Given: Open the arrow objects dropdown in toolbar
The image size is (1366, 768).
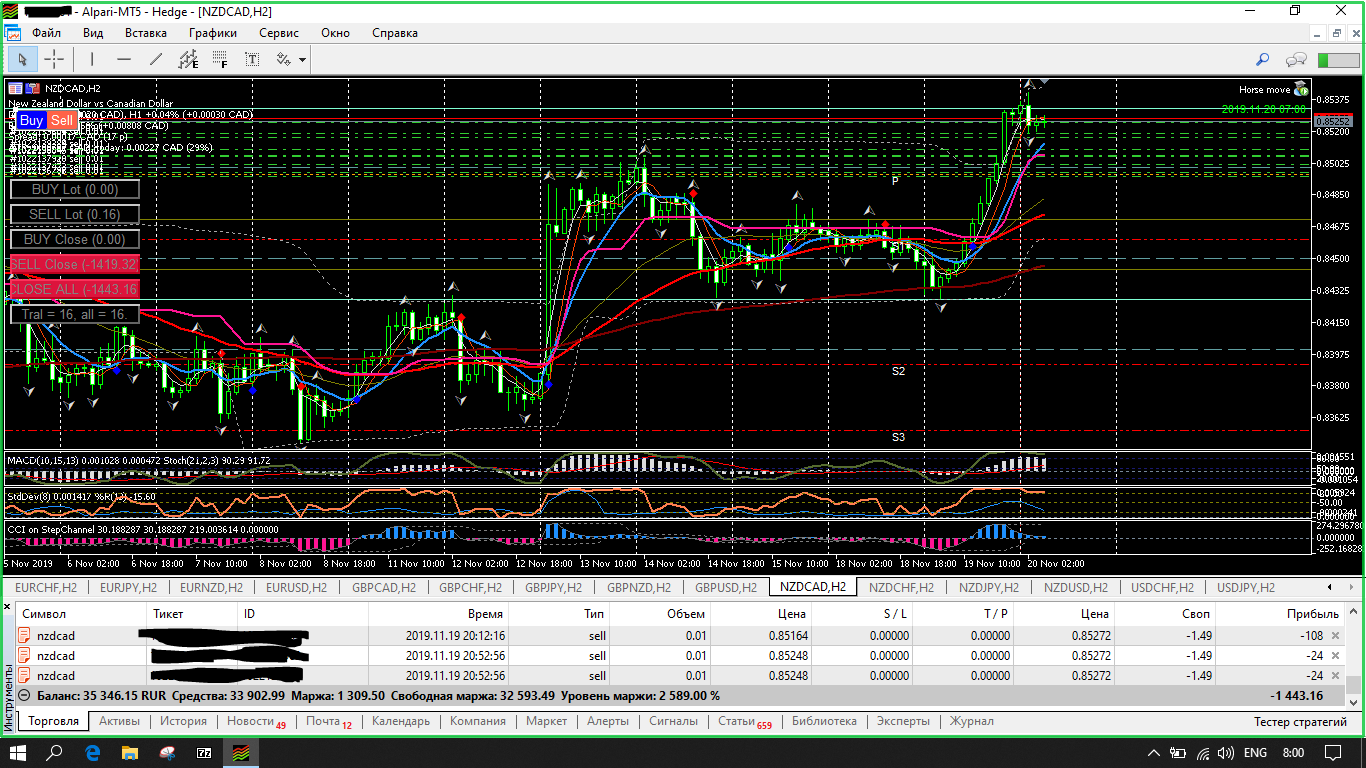Looking at the screenshot, I should pyautogui.click(x=302, y=60).
